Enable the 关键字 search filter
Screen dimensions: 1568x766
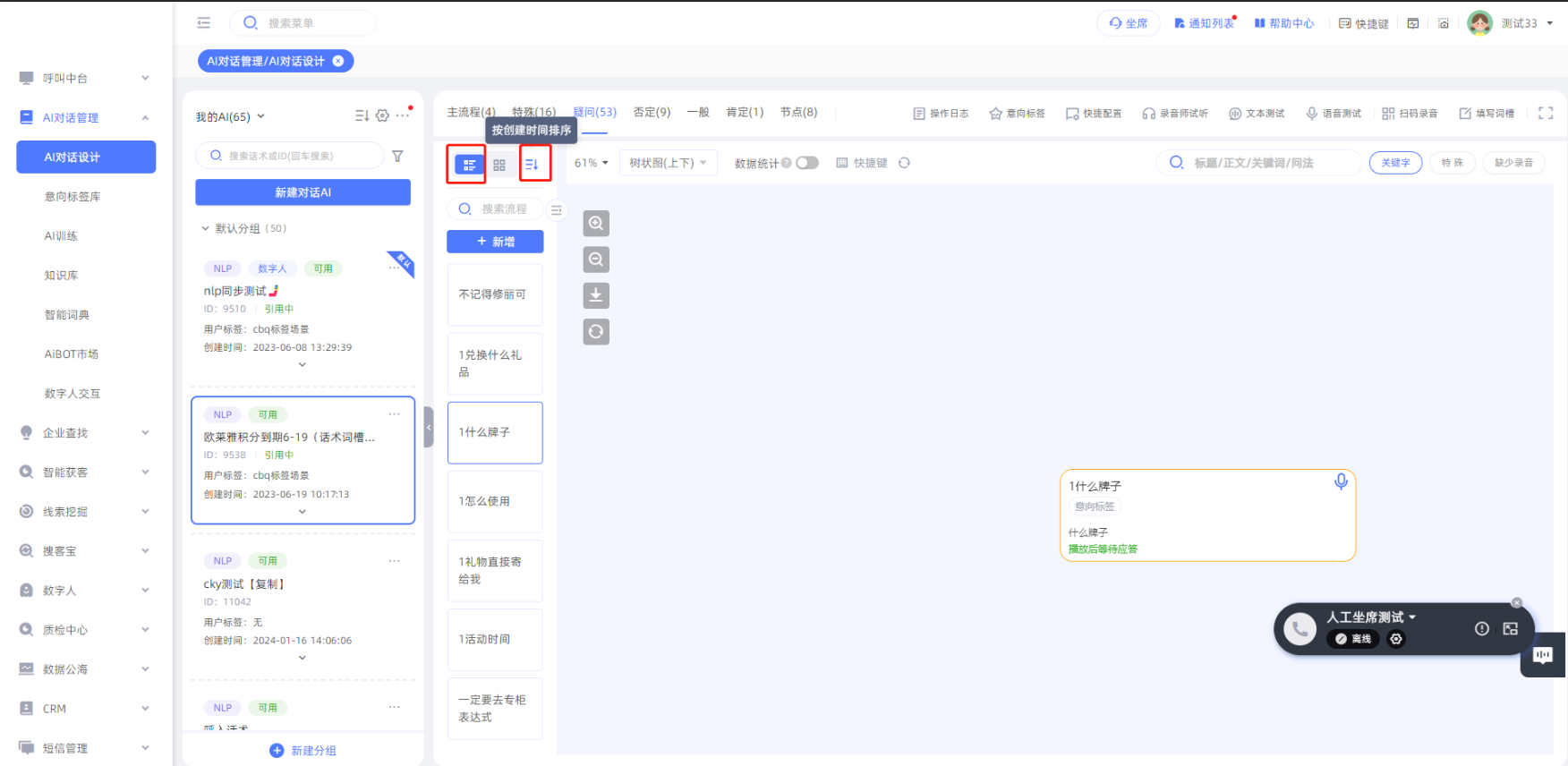(x=1395, y=163)
